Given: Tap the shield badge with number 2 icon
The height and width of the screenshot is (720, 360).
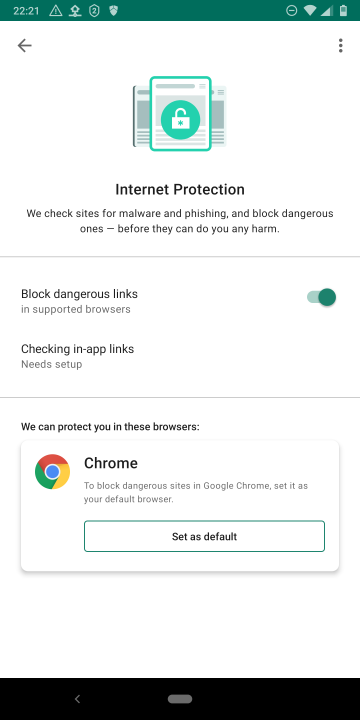Looking at the screenshot, I should (x=94, y=11).
